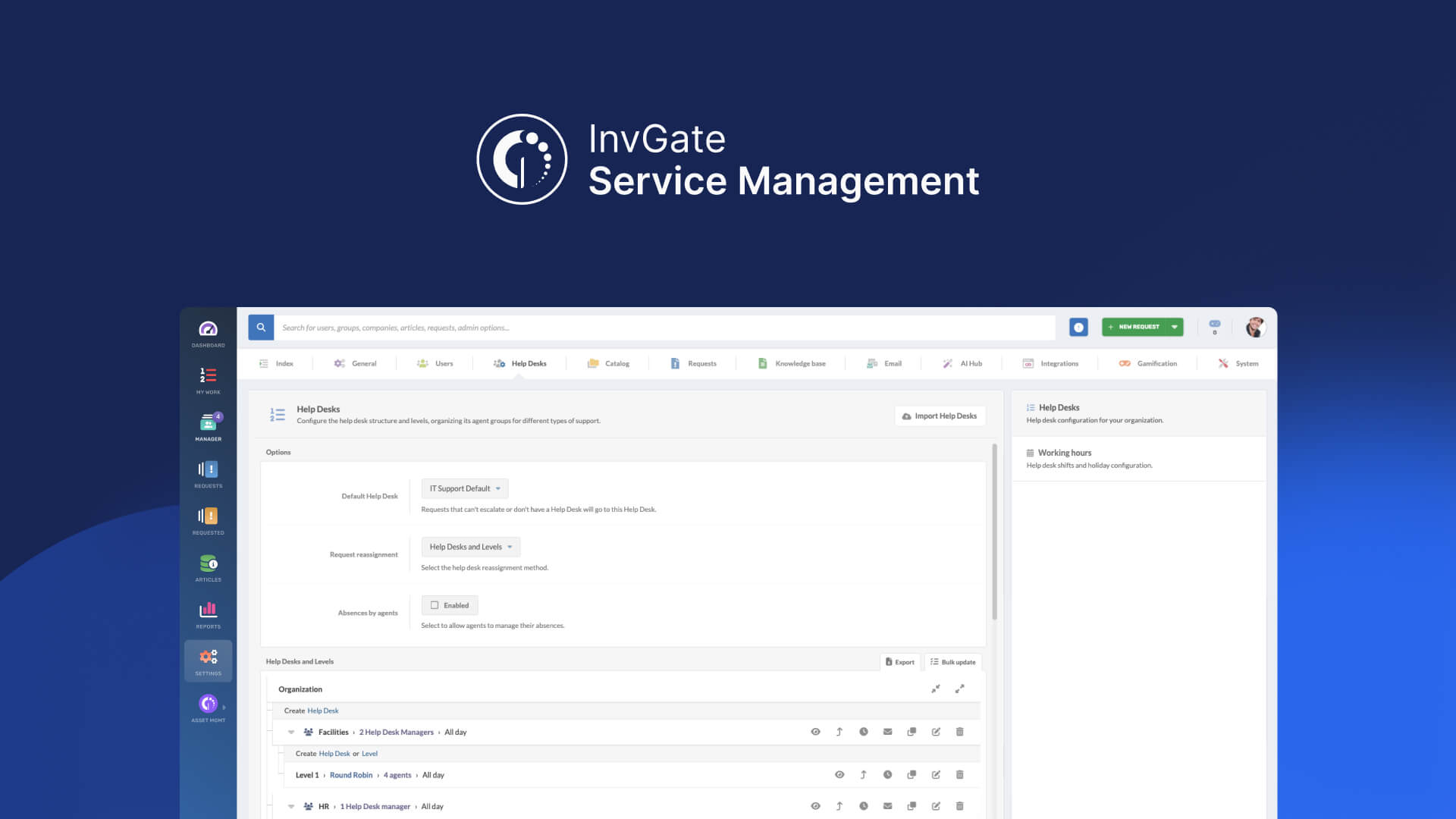This screenshot has height=819, width=1456.
Task: Open the IT Support Default dropdown
Action: pyautogui.click(x=464, y=488)
